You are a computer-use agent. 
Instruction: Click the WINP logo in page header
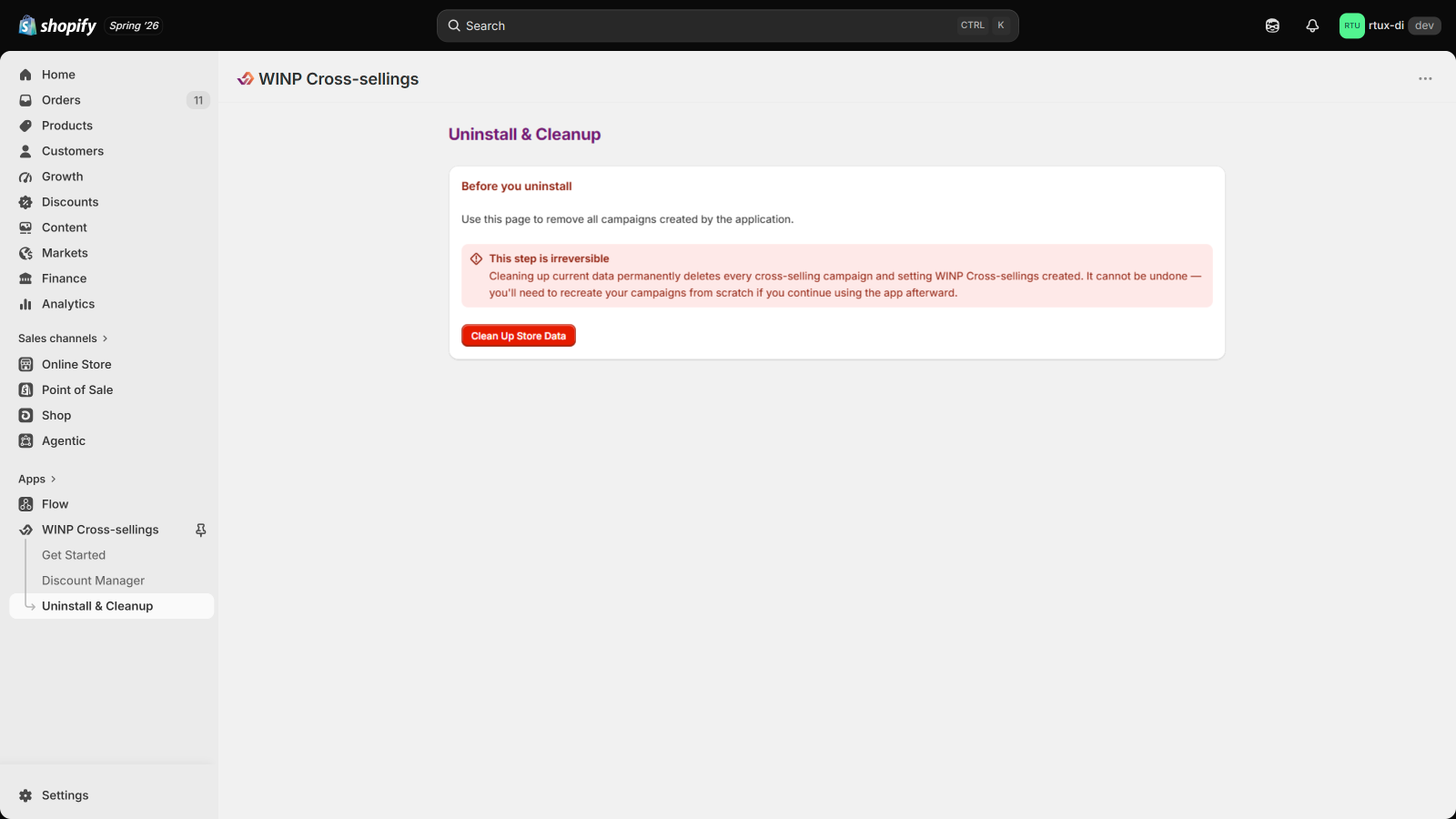pyautogui.click(x=246, y=79)
